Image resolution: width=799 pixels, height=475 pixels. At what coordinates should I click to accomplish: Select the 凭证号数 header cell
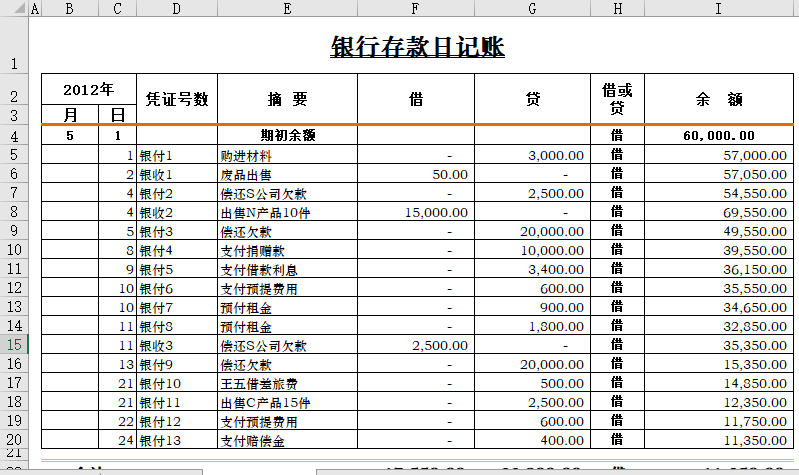pos(177,98)
